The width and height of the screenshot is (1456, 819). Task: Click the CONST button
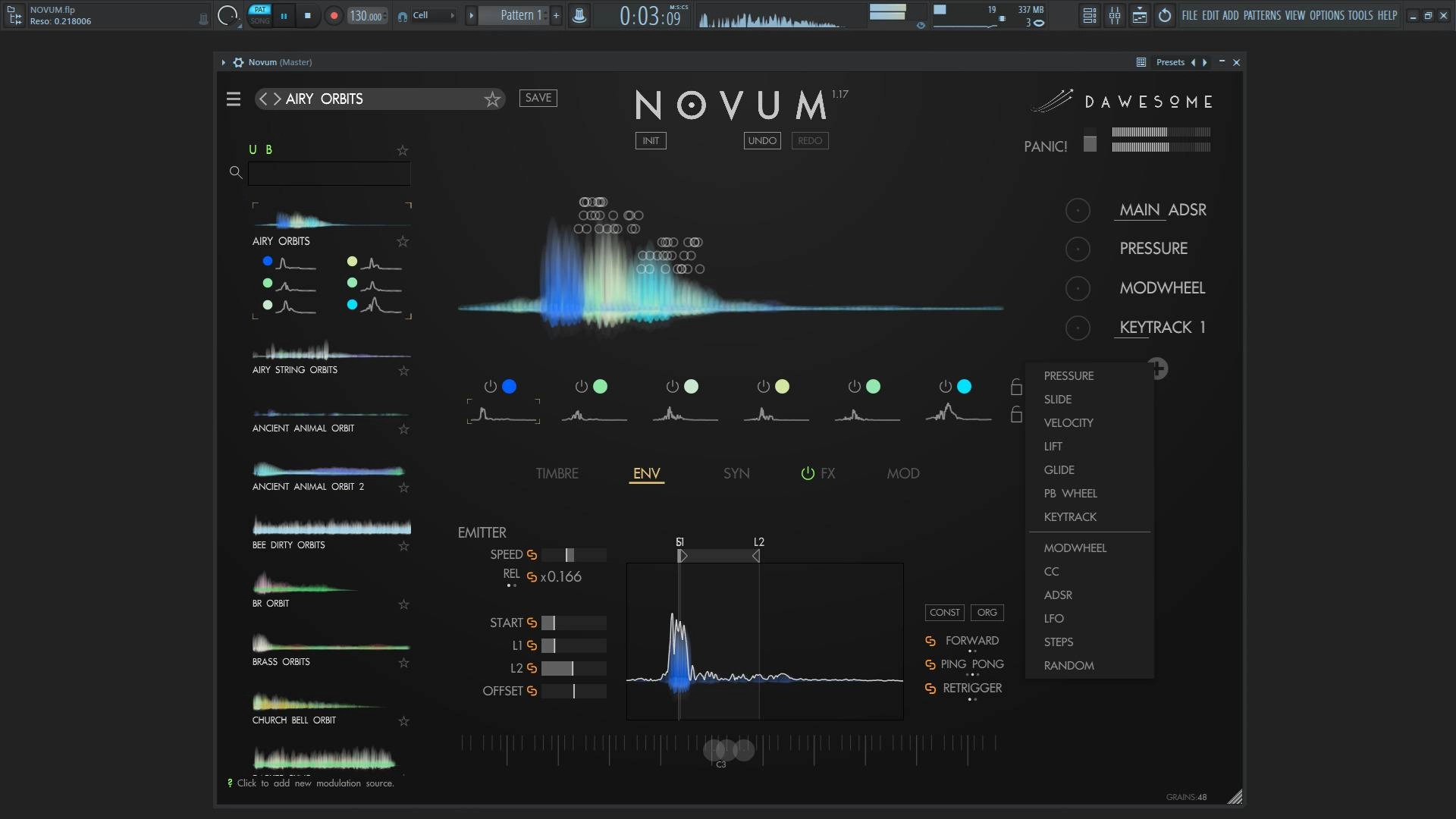point(945,613)
